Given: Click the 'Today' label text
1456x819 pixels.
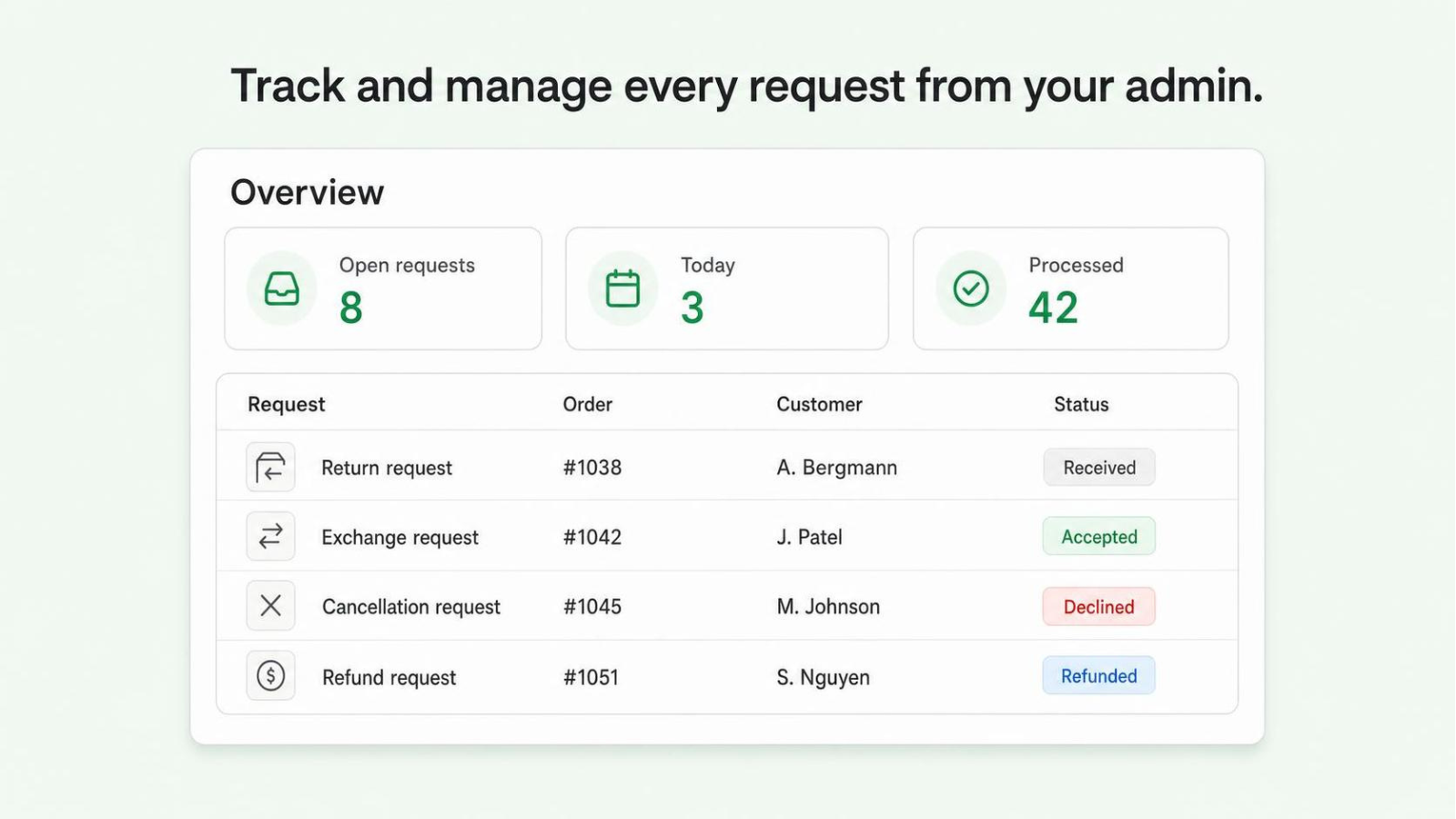Looking at the screenshot, I should tap(707, 266).
